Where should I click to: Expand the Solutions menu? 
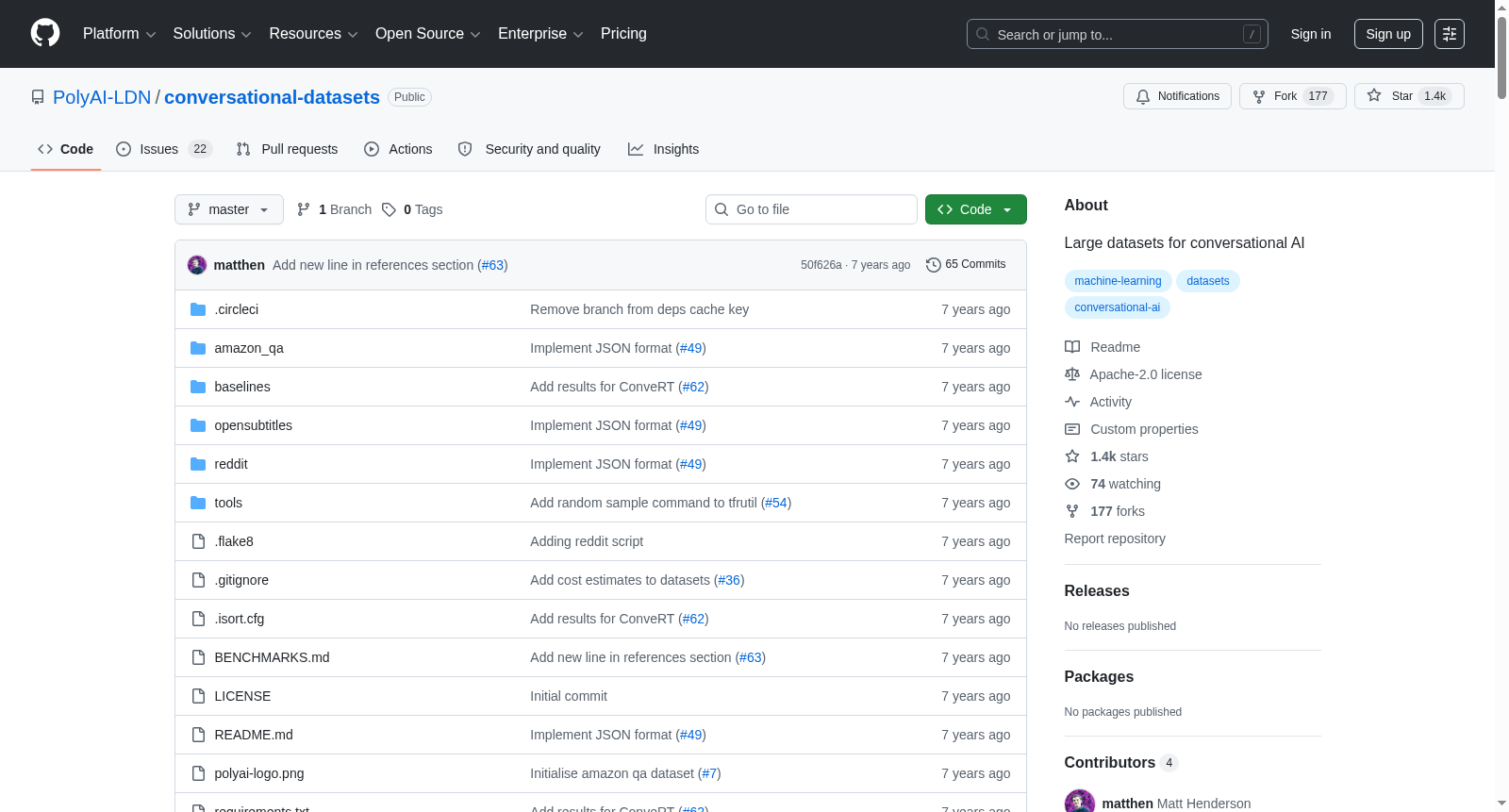[212, 34]
